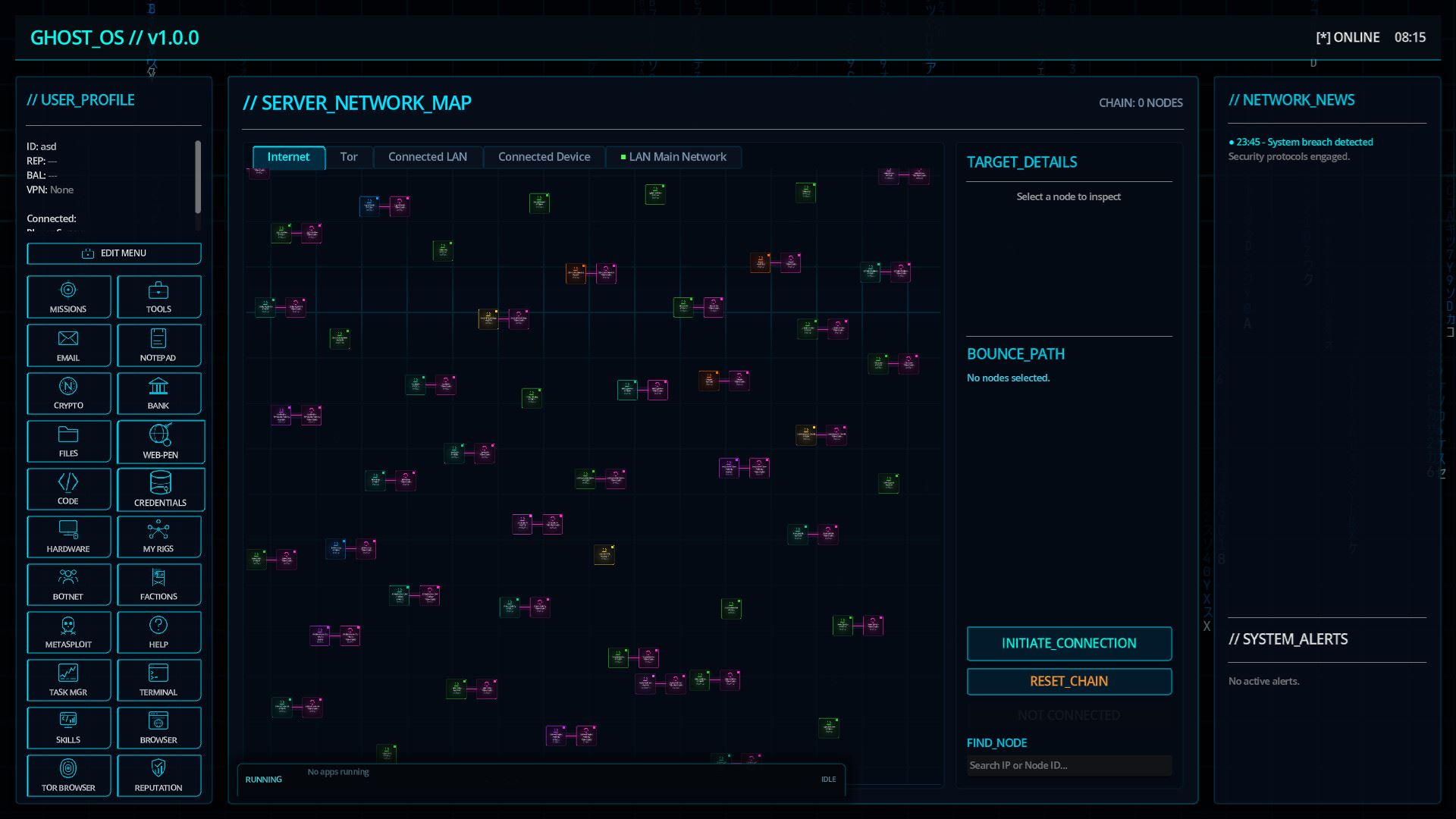This screenshot has height=819, width=1456.
Task: Launch the Terminal icon
Action: [158, 679]
